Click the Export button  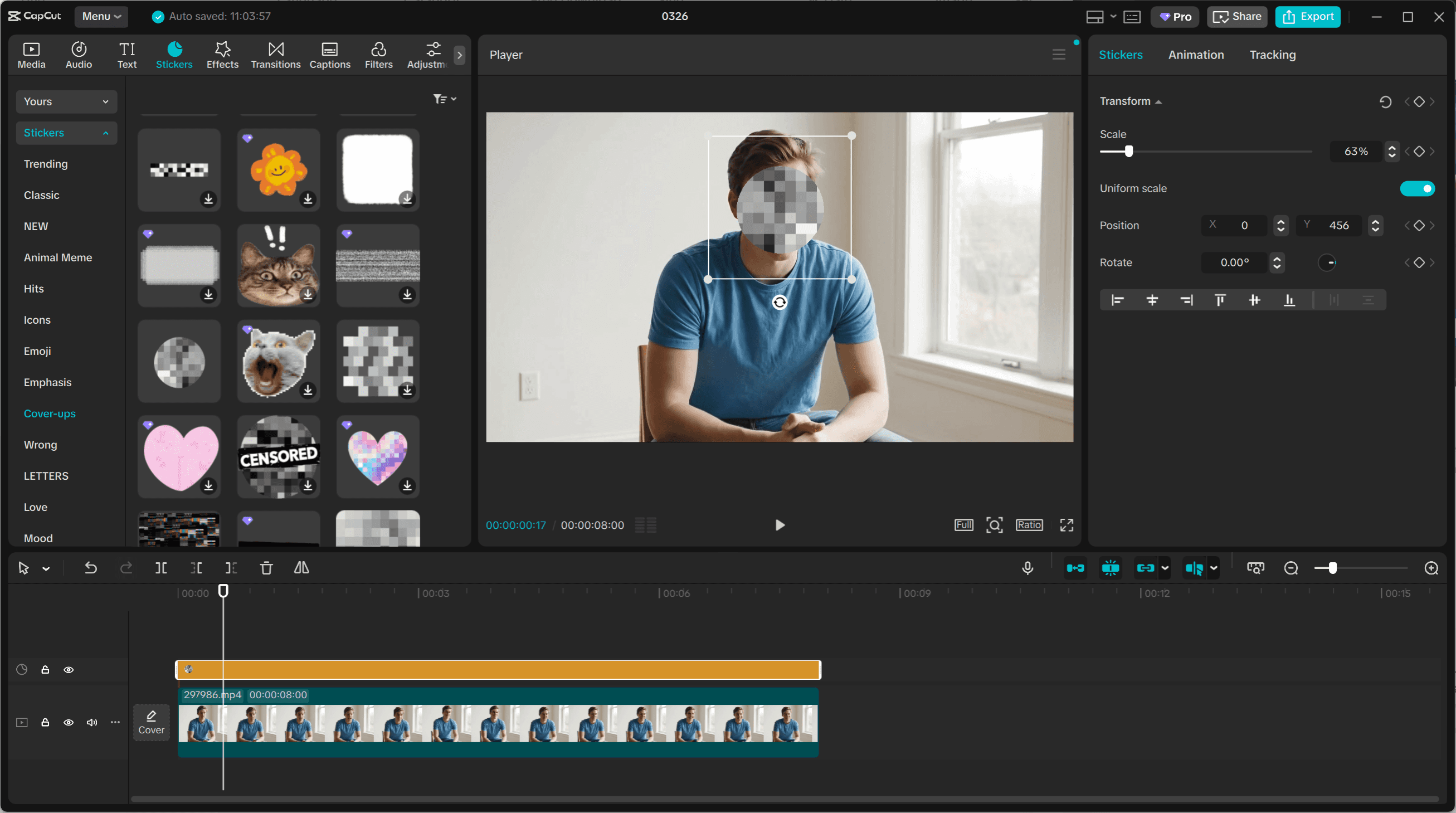coord(1308,16)
